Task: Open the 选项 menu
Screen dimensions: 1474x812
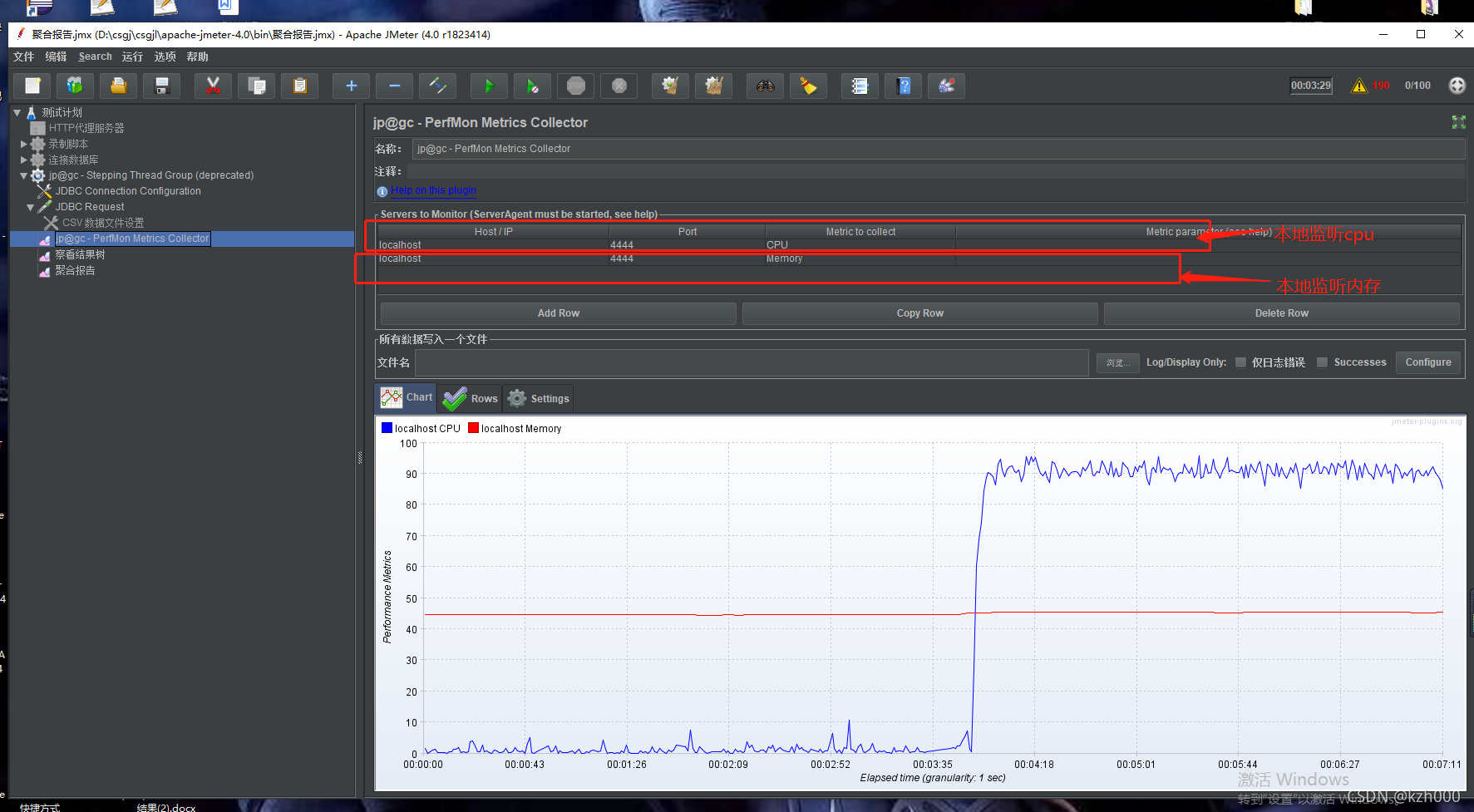Action: click(x=165, y=57)
